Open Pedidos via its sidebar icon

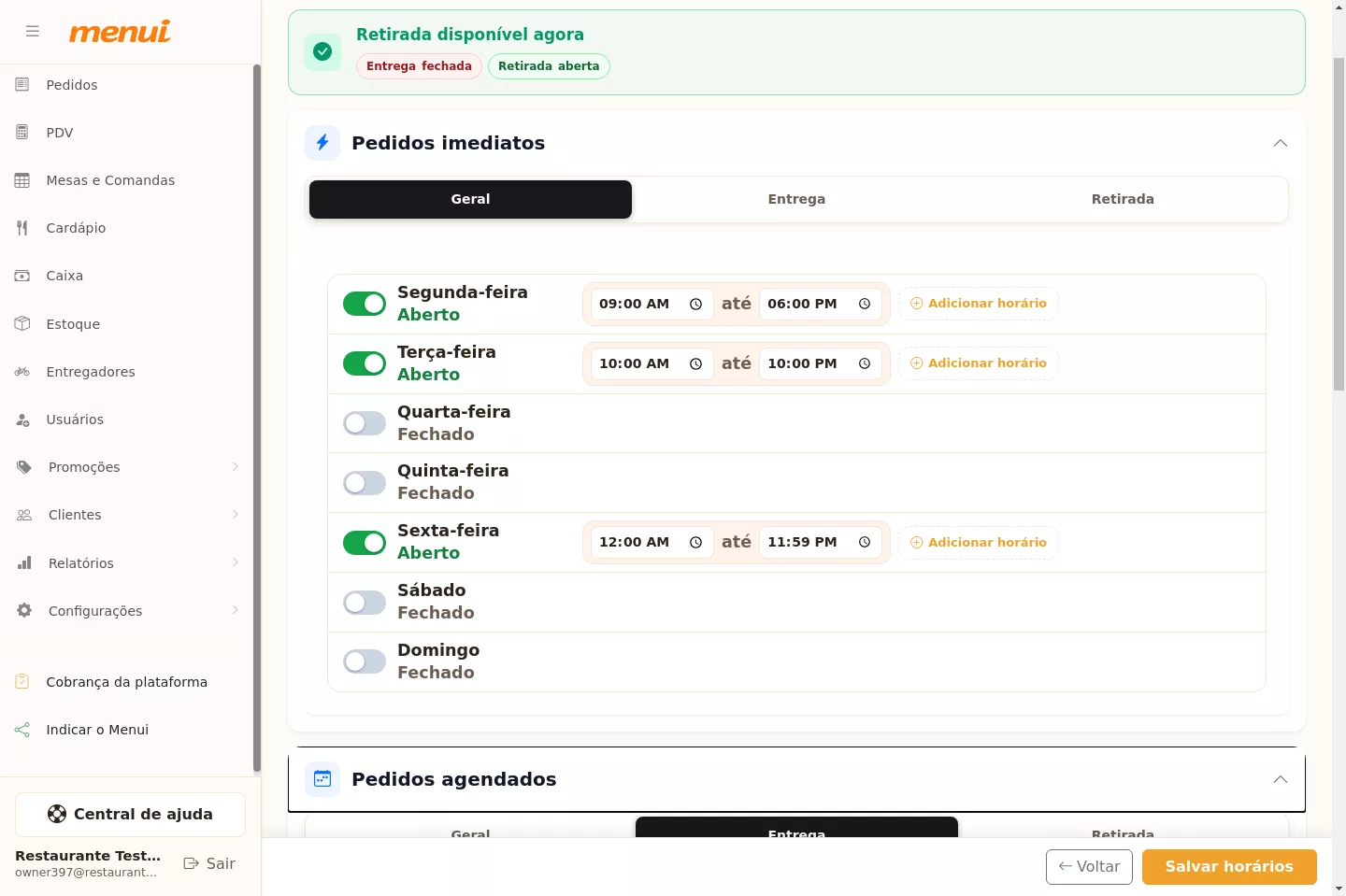tap(22, 85)
